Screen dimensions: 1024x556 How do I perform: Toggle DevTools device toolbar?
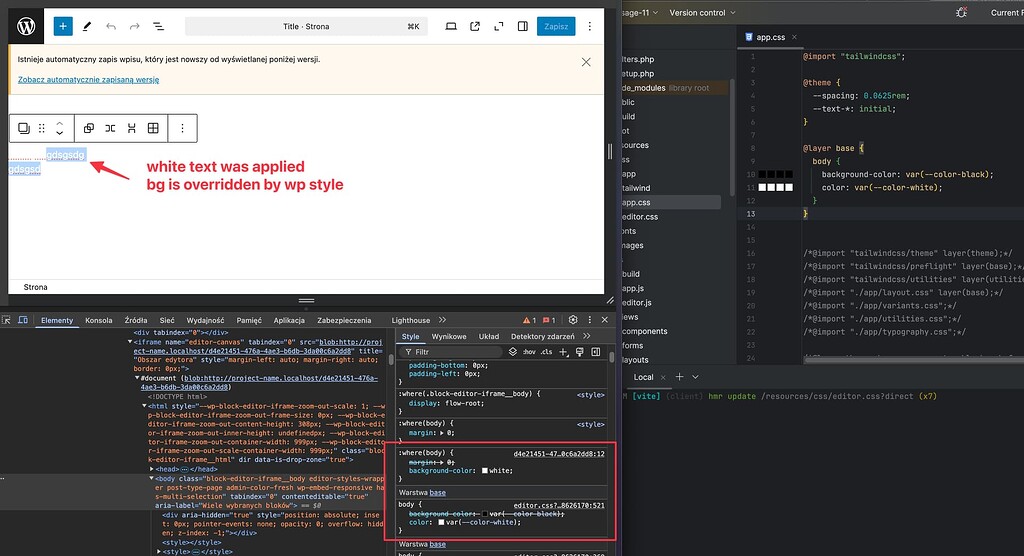point(23,320)
